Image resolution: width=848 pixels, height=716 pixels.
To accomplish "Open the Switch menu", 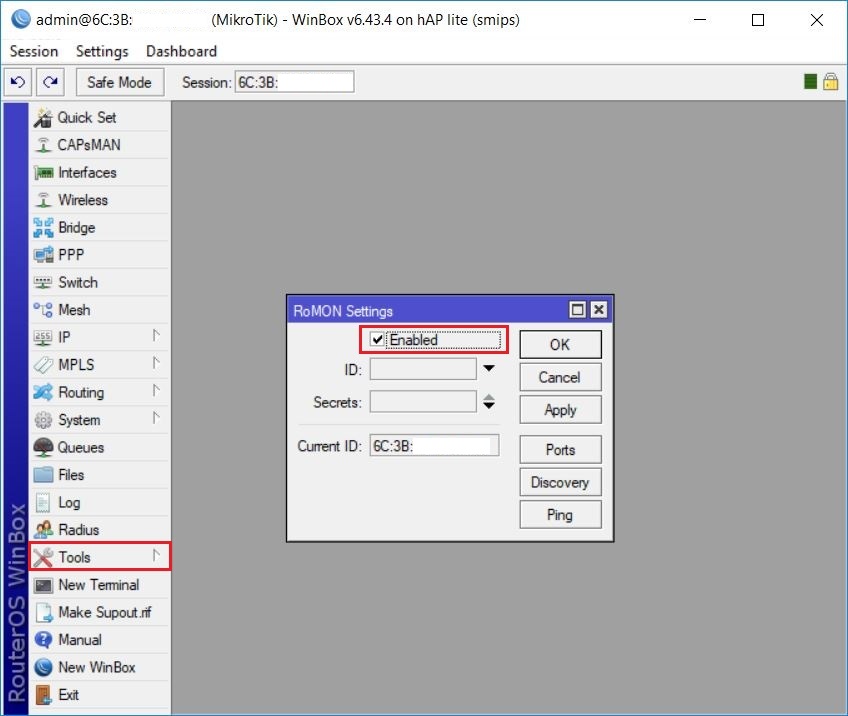I will [x=100, y=282].
